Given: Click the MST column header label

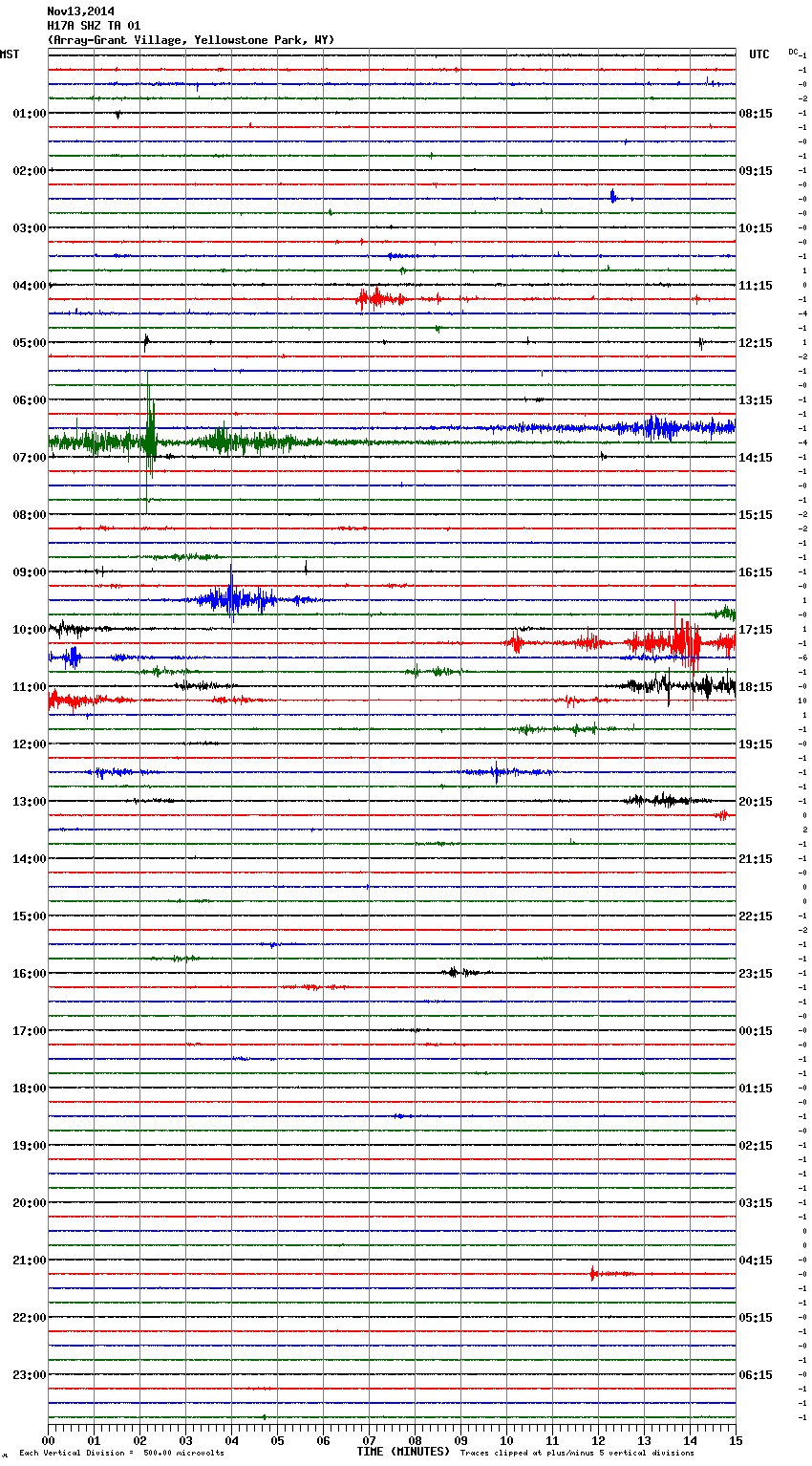Looking at the screenshot, I should click(x=10, y=54).
